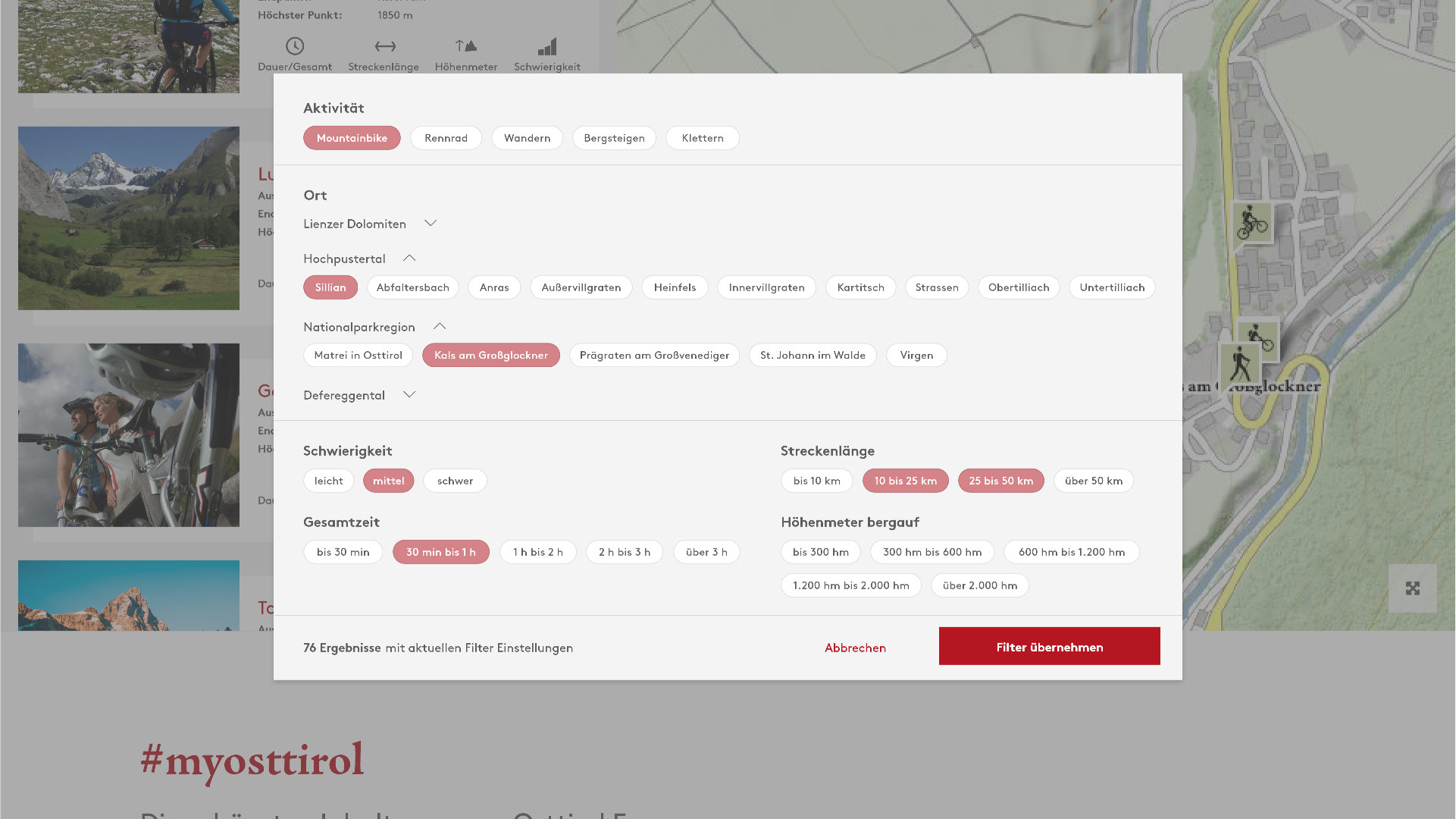Click the Streckenlänge double-arrow icon
The image size is (1456, 819).
click(x=384, y=46)
